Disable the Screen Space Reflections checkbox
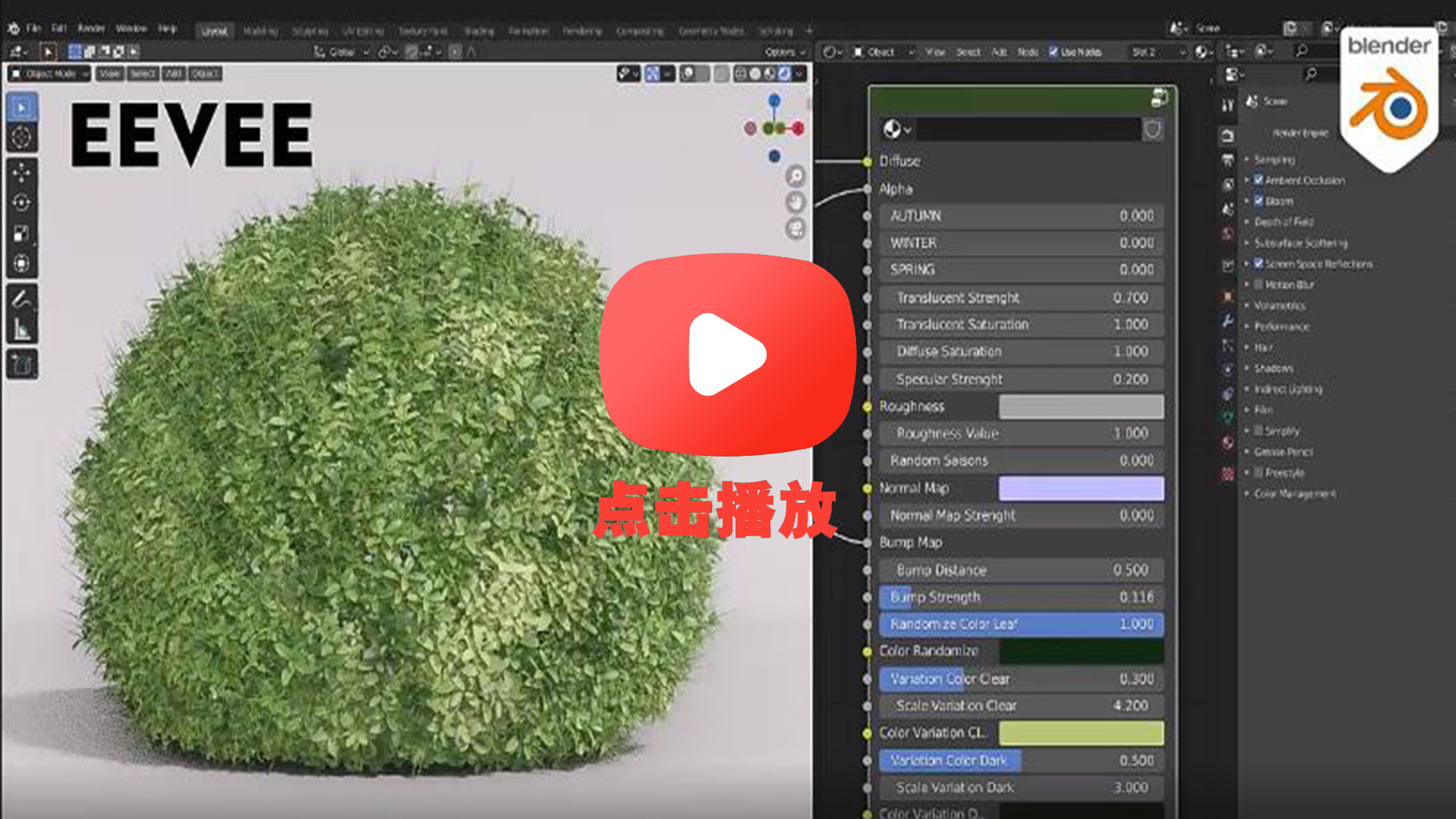The height and width of the screenshot is (819, 1456). 1258,263
